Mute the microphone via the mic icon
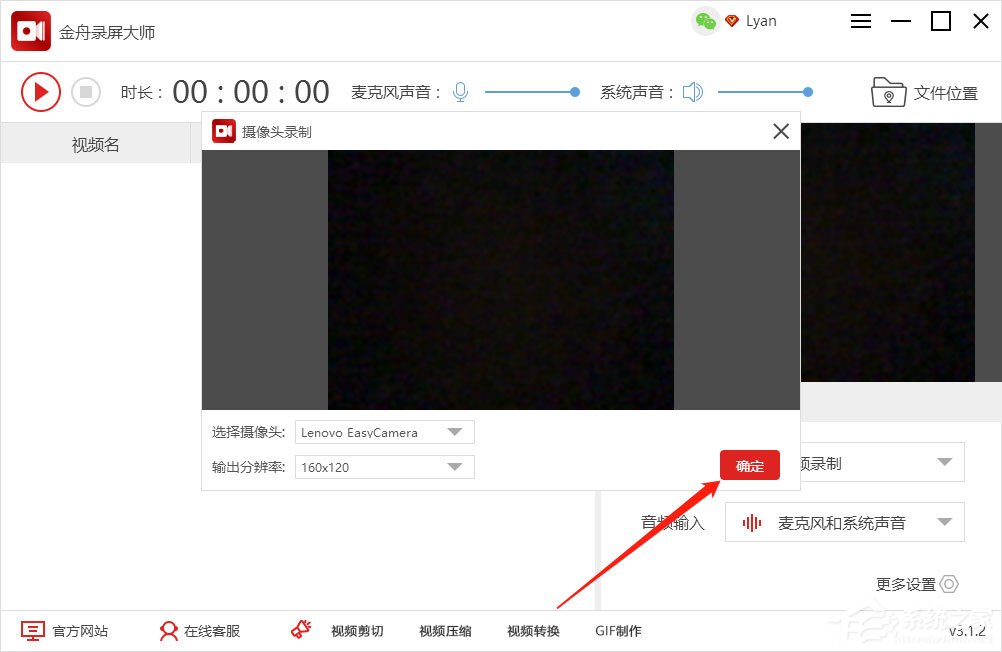 [x=460, y=91]
